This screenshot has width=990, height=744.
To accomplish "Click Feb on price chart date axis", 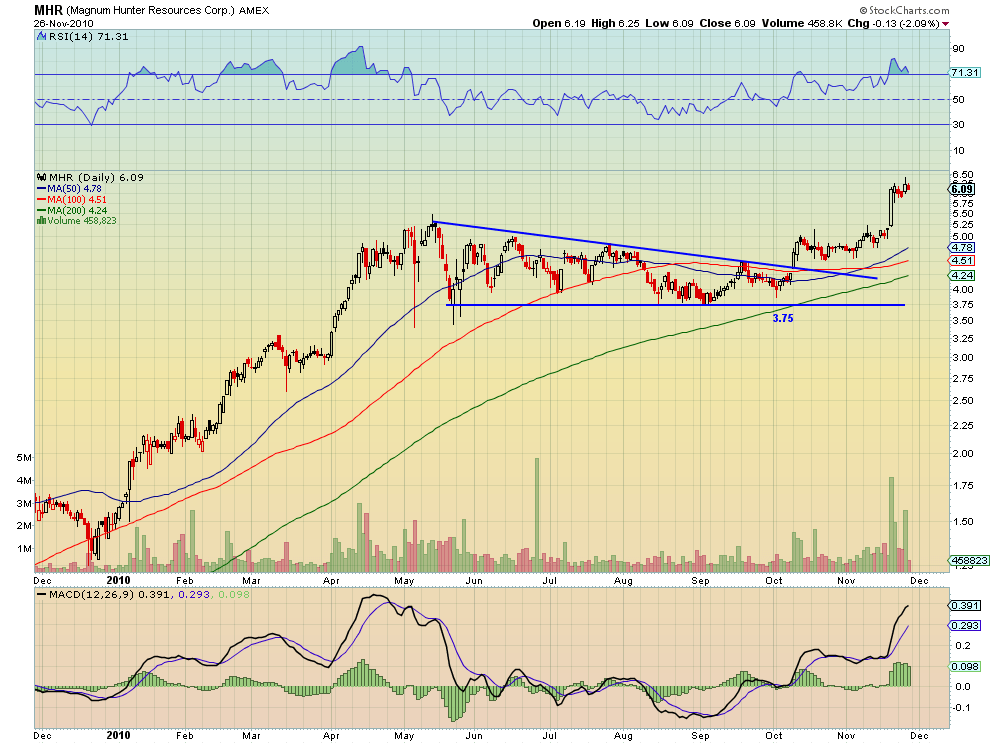I will [184, 580].
